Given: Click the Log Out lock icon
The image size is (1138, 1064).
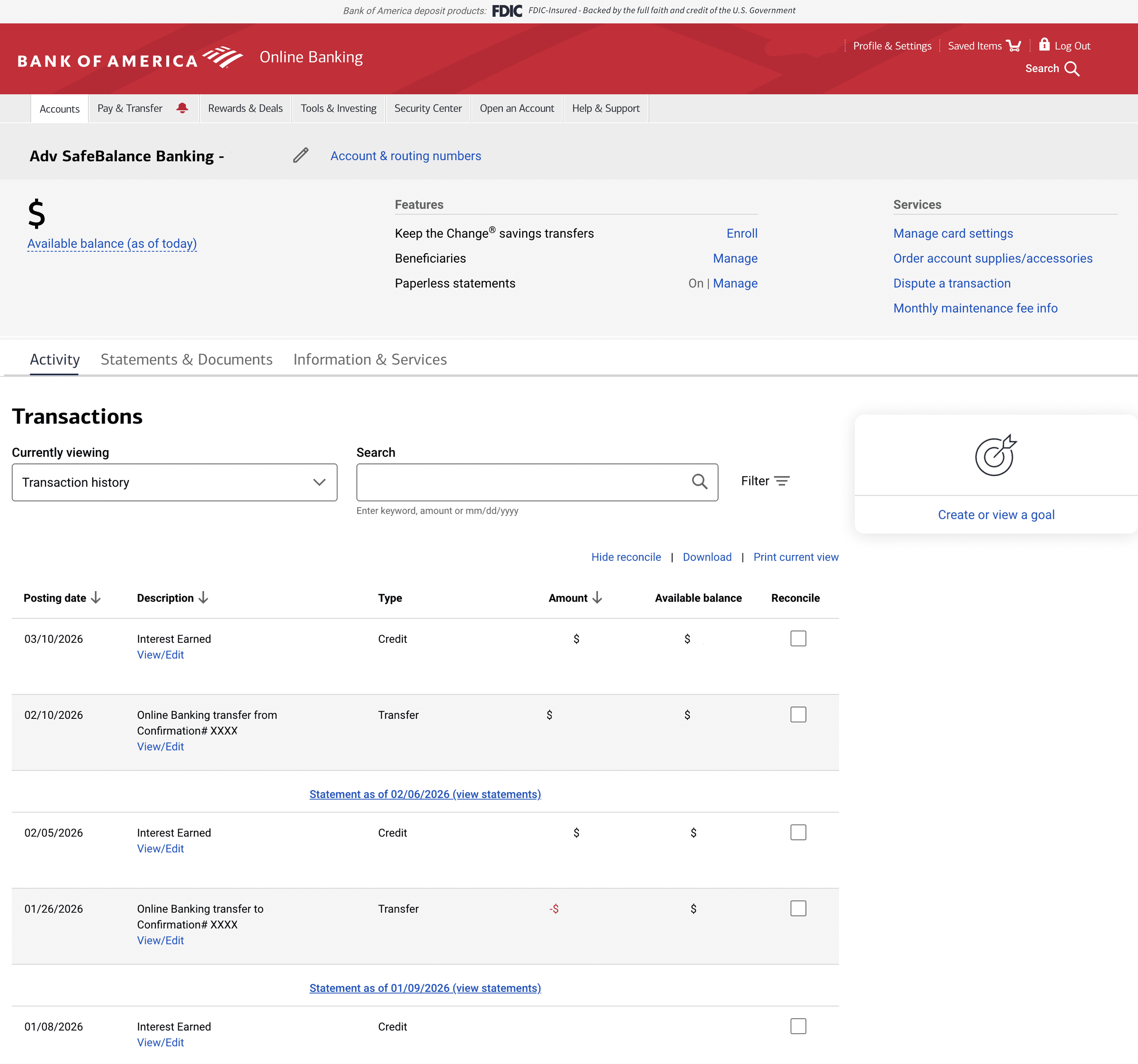Looking at the screenshot, I should 1044,44.
